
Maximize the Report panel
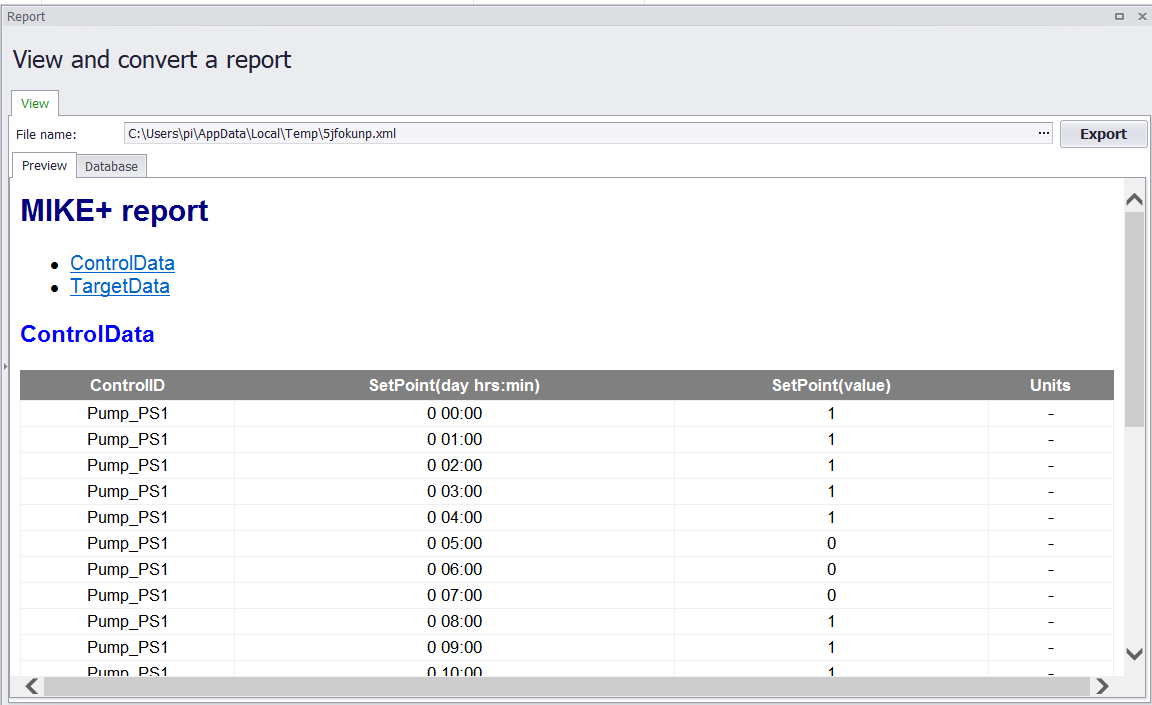[1119, 16]
